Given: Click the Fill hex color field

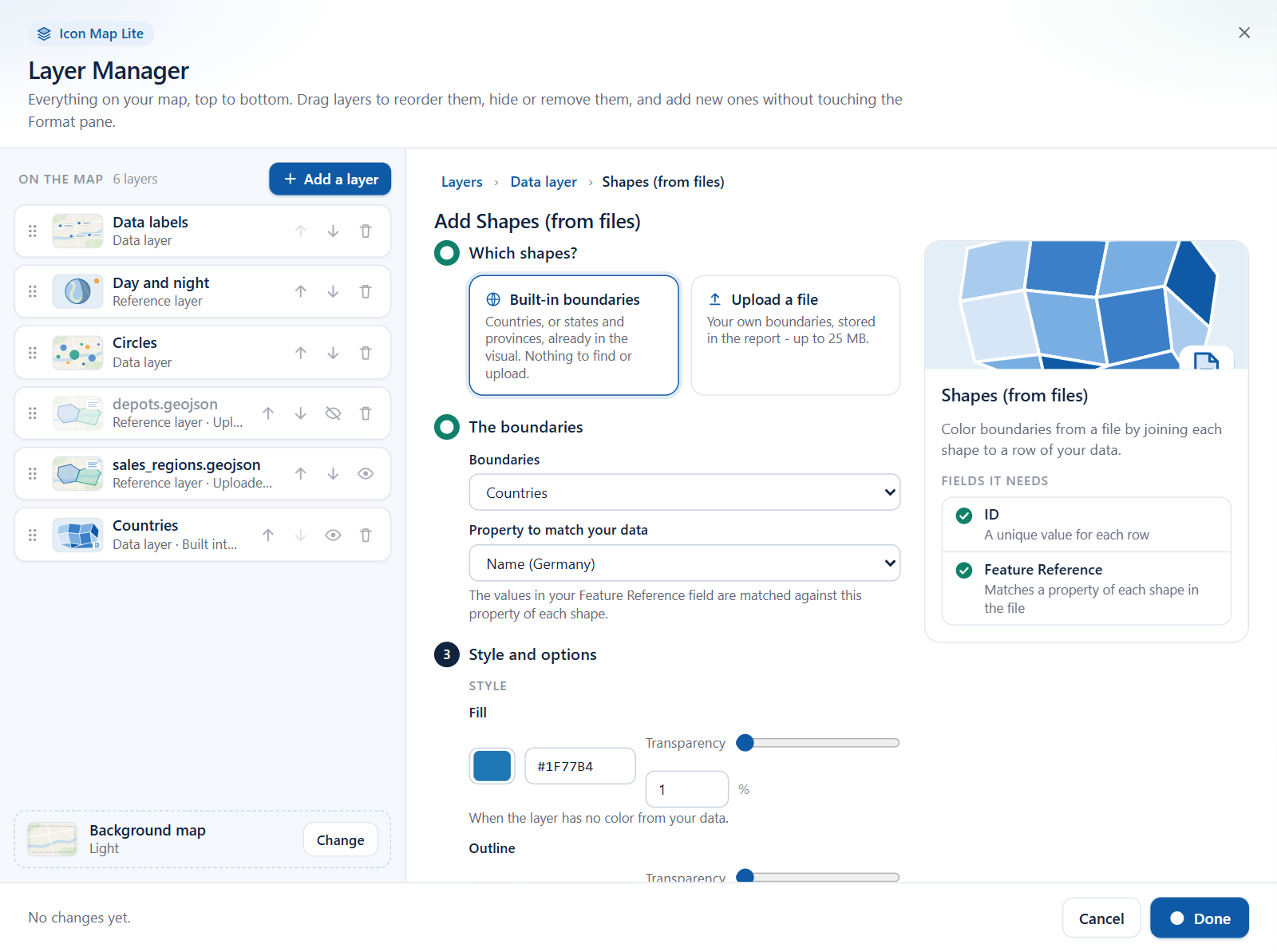Looking at the screenshot, I should pyautogui.click(x=580, y=766).
